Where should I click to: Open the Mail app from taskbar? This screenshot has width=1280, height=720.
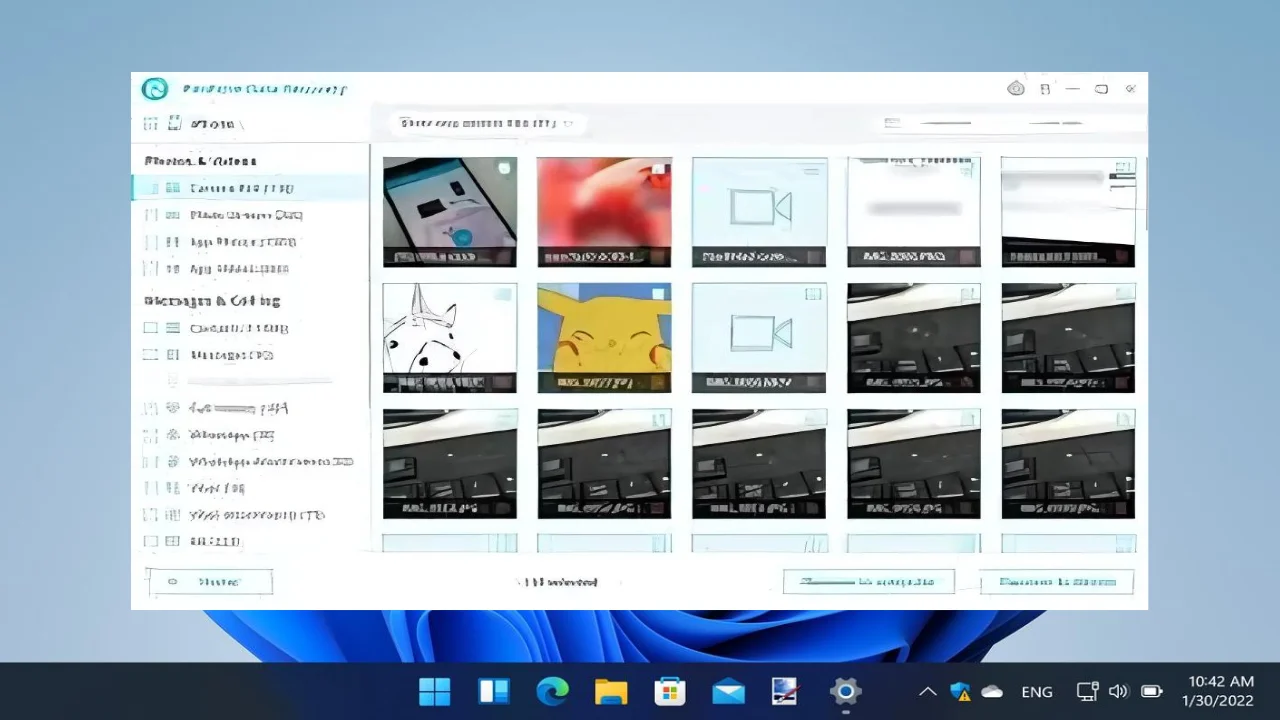point(728,691)
